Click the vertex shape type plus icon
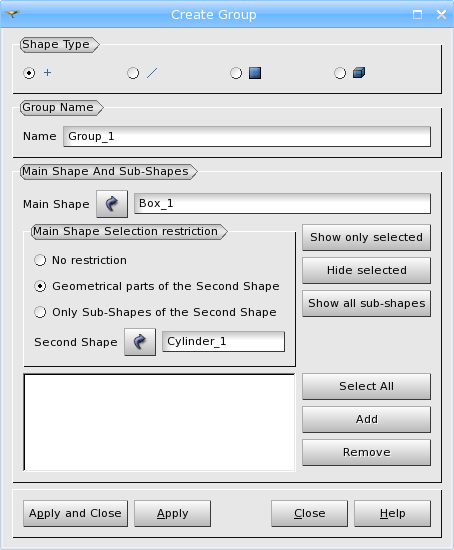This screenshot has height=550, width=454. coord(47,73)
